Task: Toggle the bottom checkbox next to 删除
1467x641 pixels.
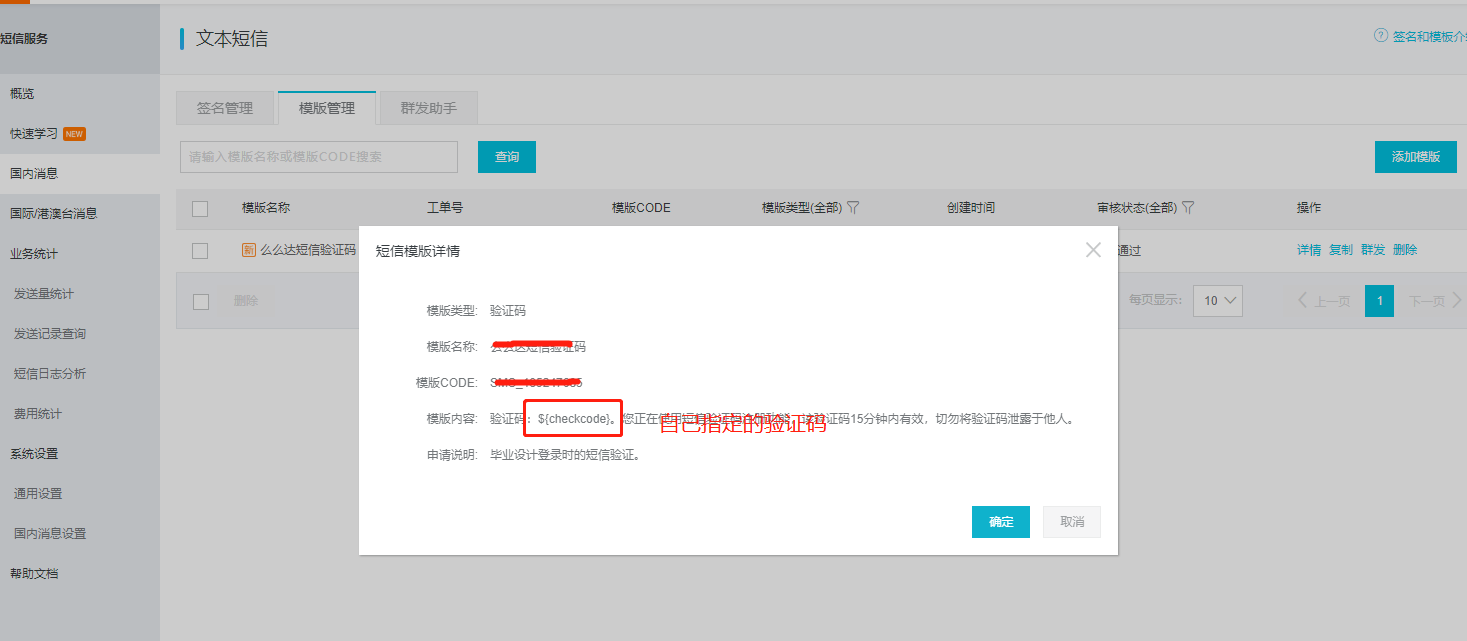Action: click(x=200, y=302)
